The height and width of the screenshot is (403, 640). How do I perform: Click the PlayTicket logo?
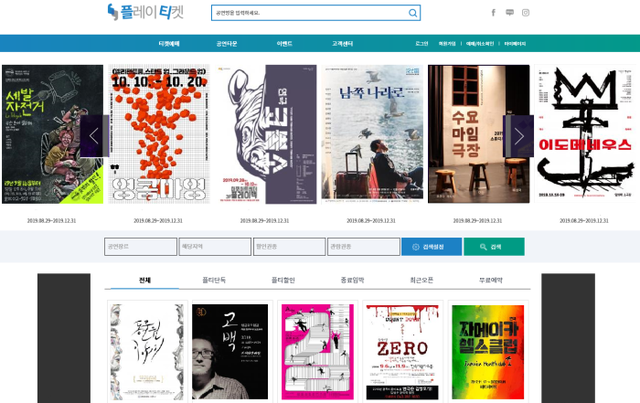151,13
